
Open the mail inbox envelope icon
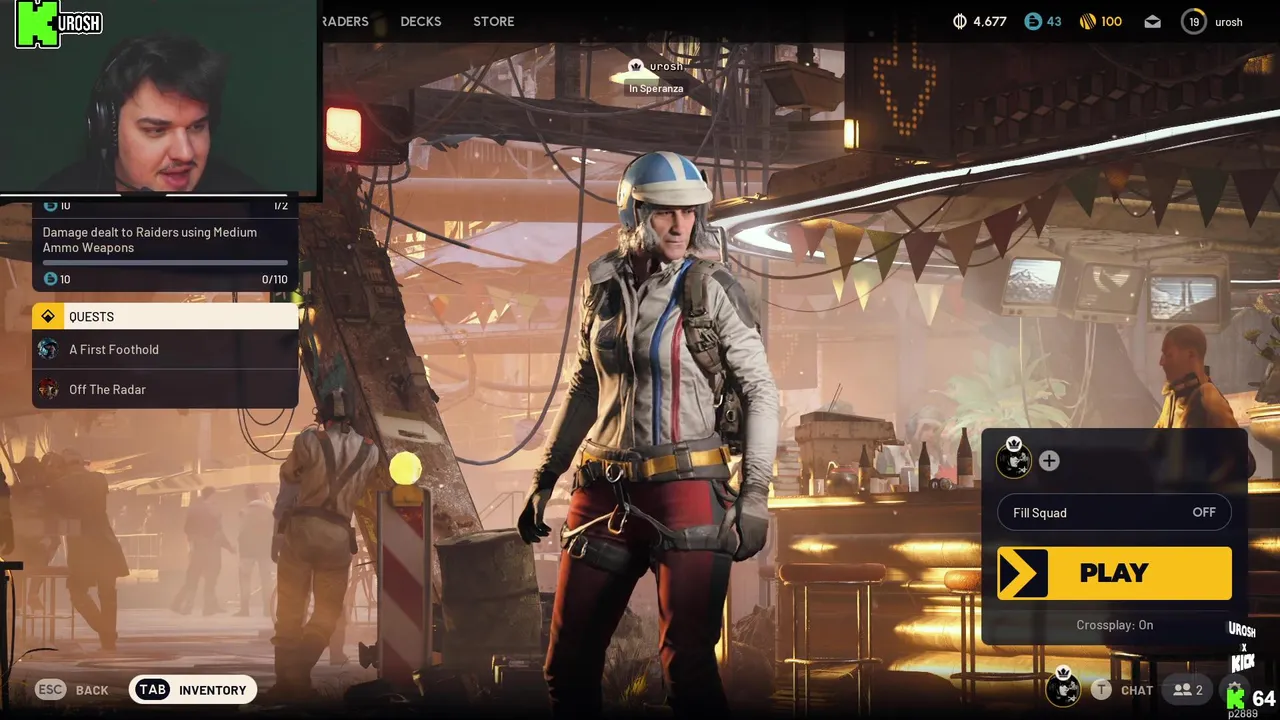pos(1153,21)
